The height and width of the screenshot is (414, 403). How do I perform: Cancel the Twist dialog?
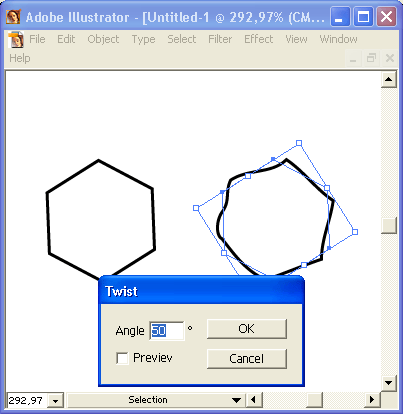247,359
